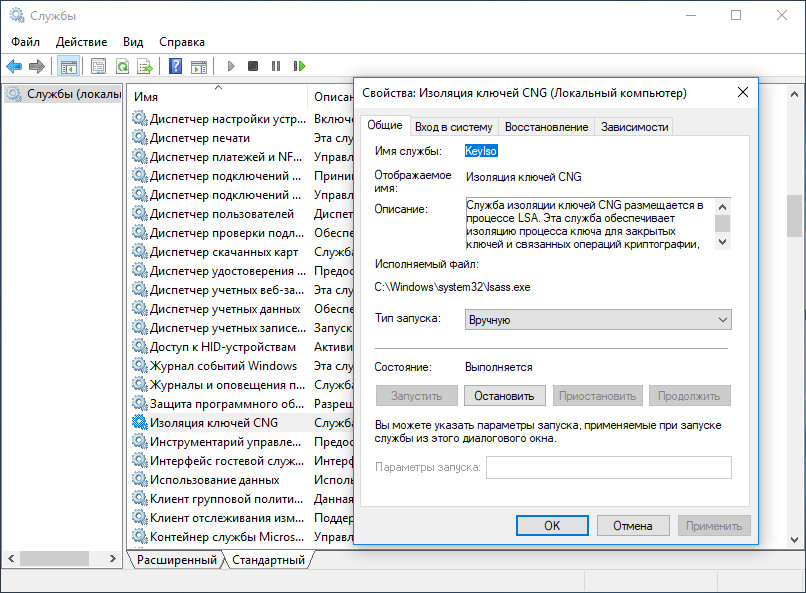
Task: Open the Тип запуска dropdown
Action: (x=598, y=320)
